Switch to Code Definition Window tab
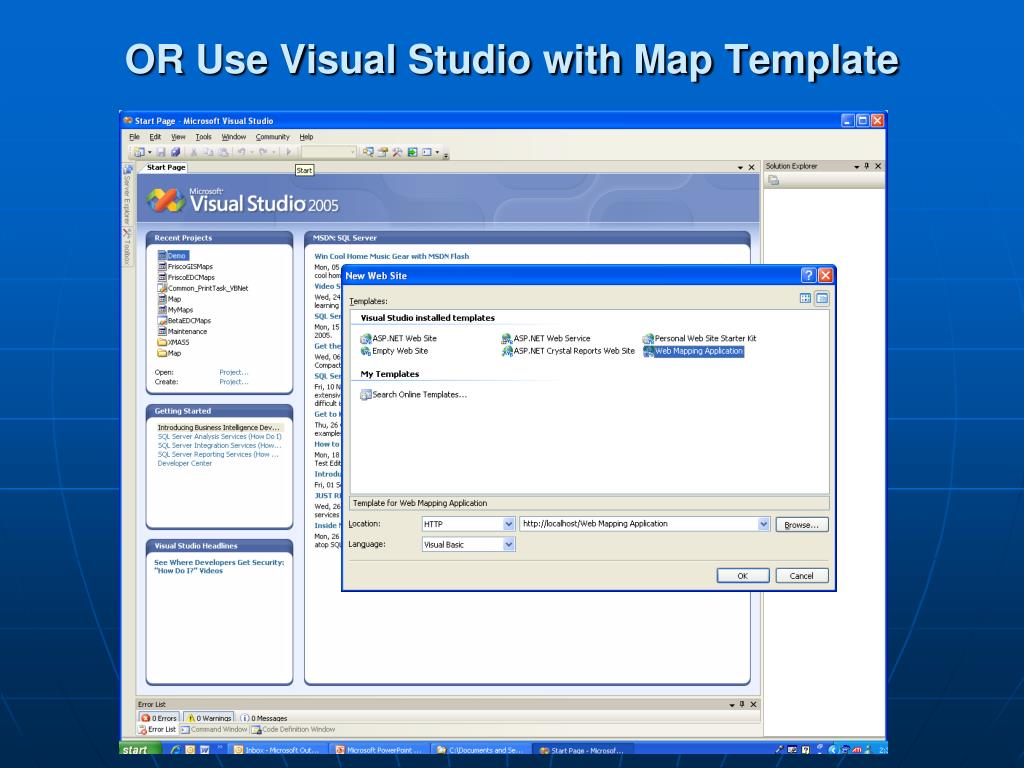 click(x=293, y=729)
